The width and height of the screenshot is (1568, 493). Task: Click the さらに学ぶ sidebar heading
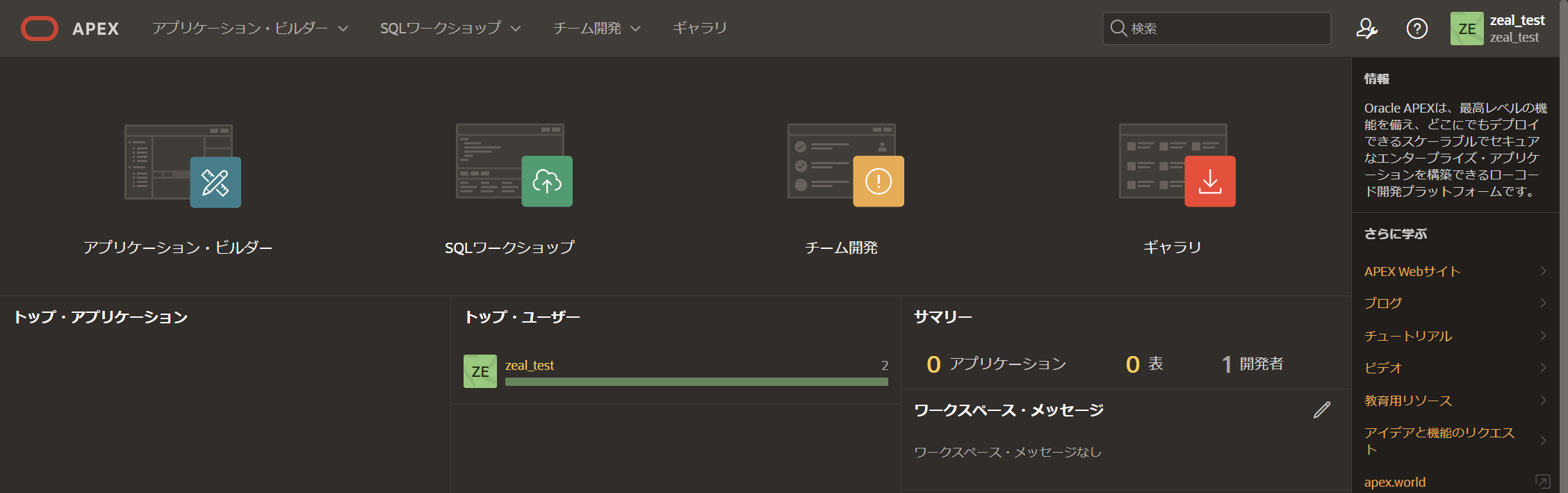click(x=1395, y=234)
